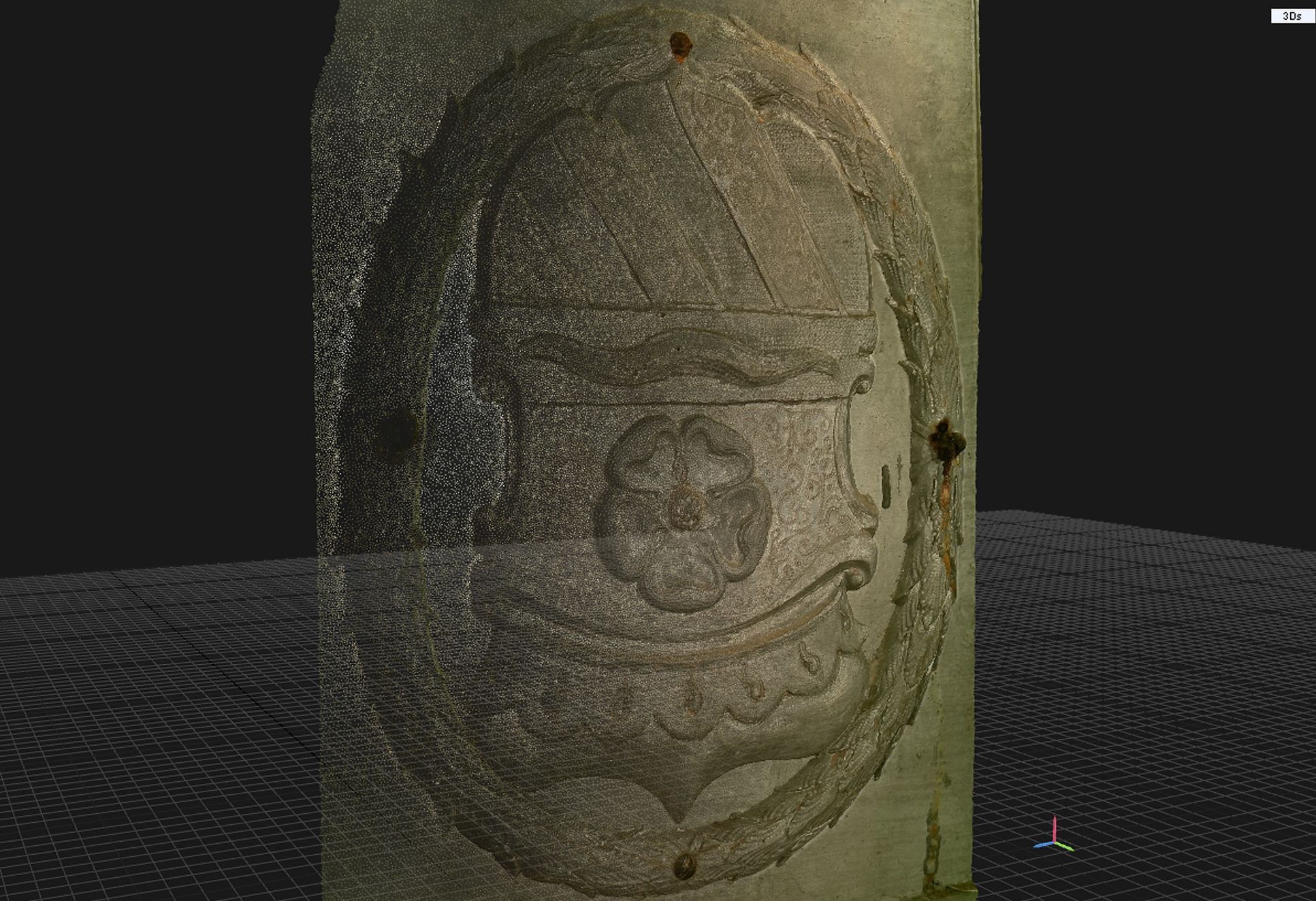Viewport: 1316px width, 901px height.
Task: Click the 3Ds view label
Action: pyautogui.click(x=1292, y=16)
